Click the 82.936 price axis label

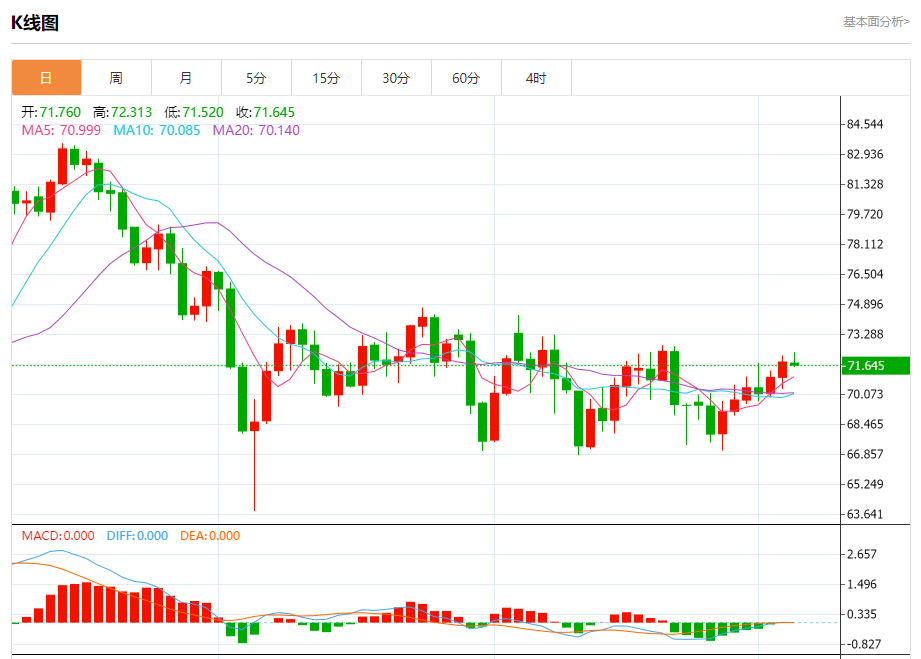point(865,154)
